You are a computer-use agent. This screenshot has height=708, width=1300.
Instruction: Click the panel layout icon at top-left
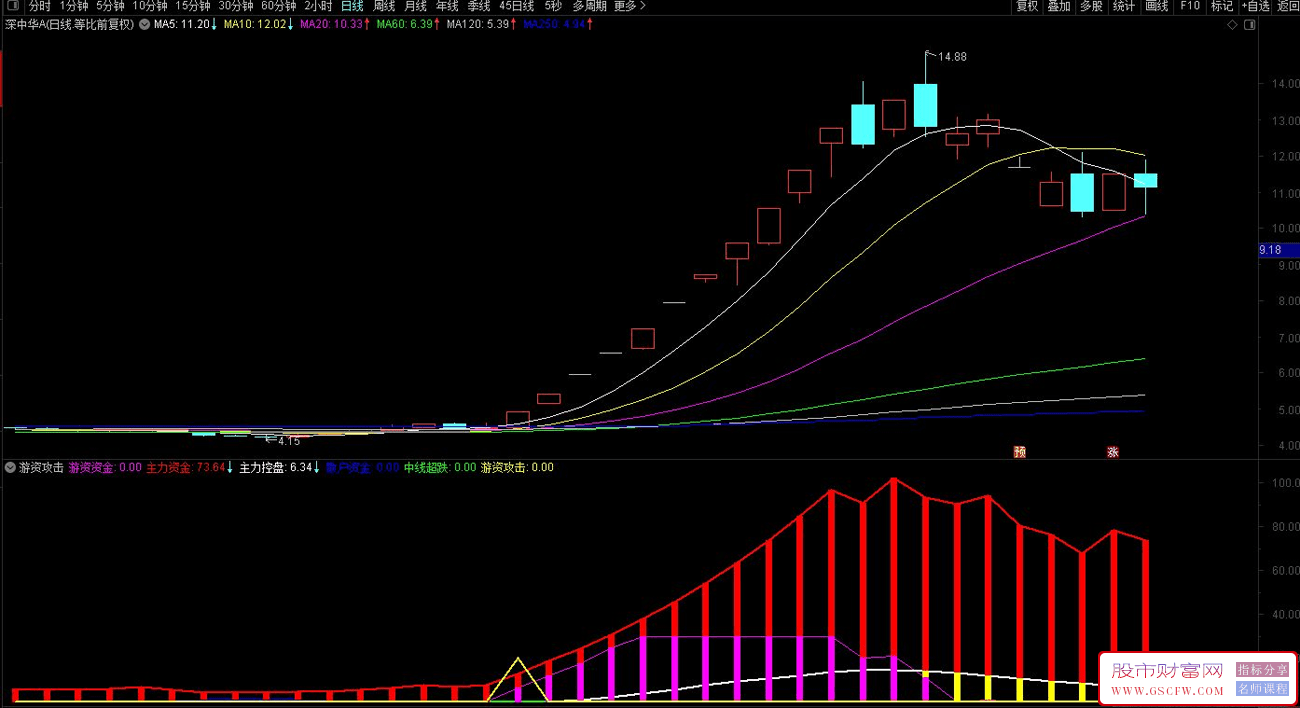tap(11, 6)
